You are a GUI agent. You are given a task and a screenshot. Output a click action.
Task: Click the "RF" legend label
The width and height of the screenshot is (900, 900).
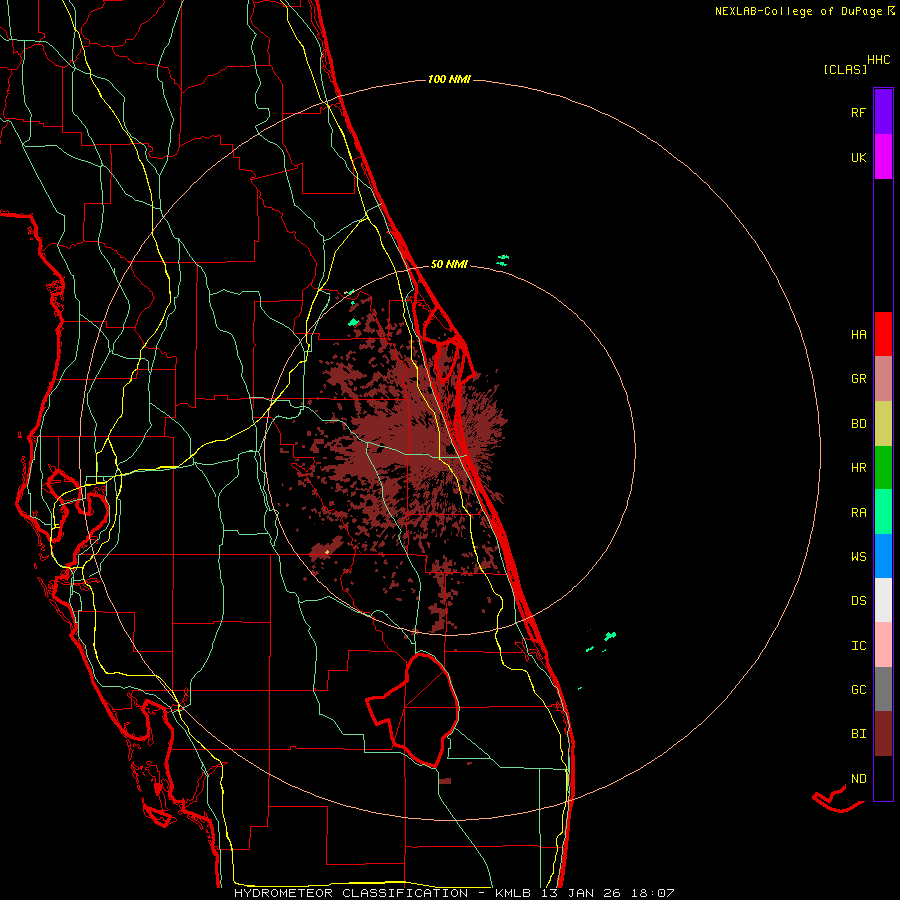point(858,113)
